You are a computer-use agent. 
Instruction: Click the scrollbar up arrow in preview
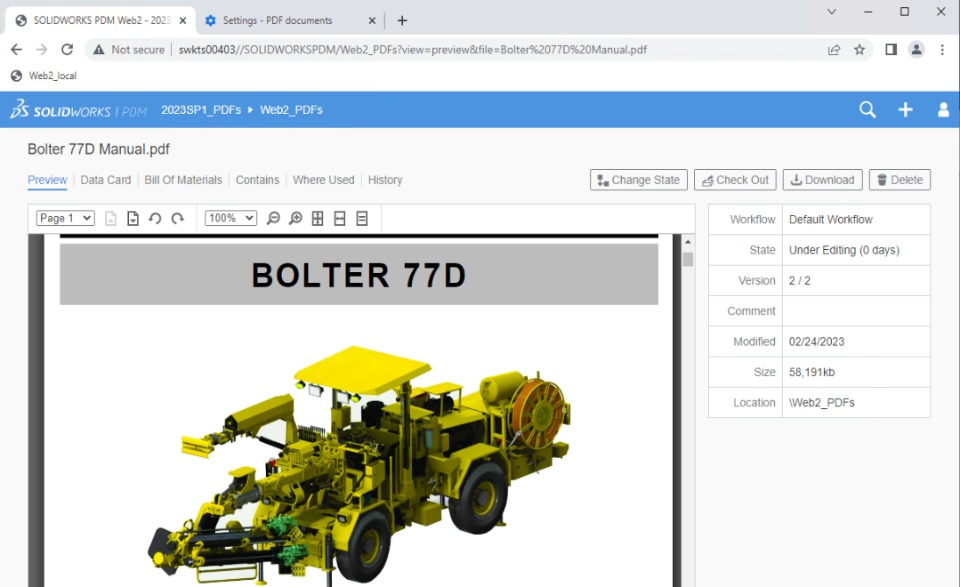tap(688, 242)
